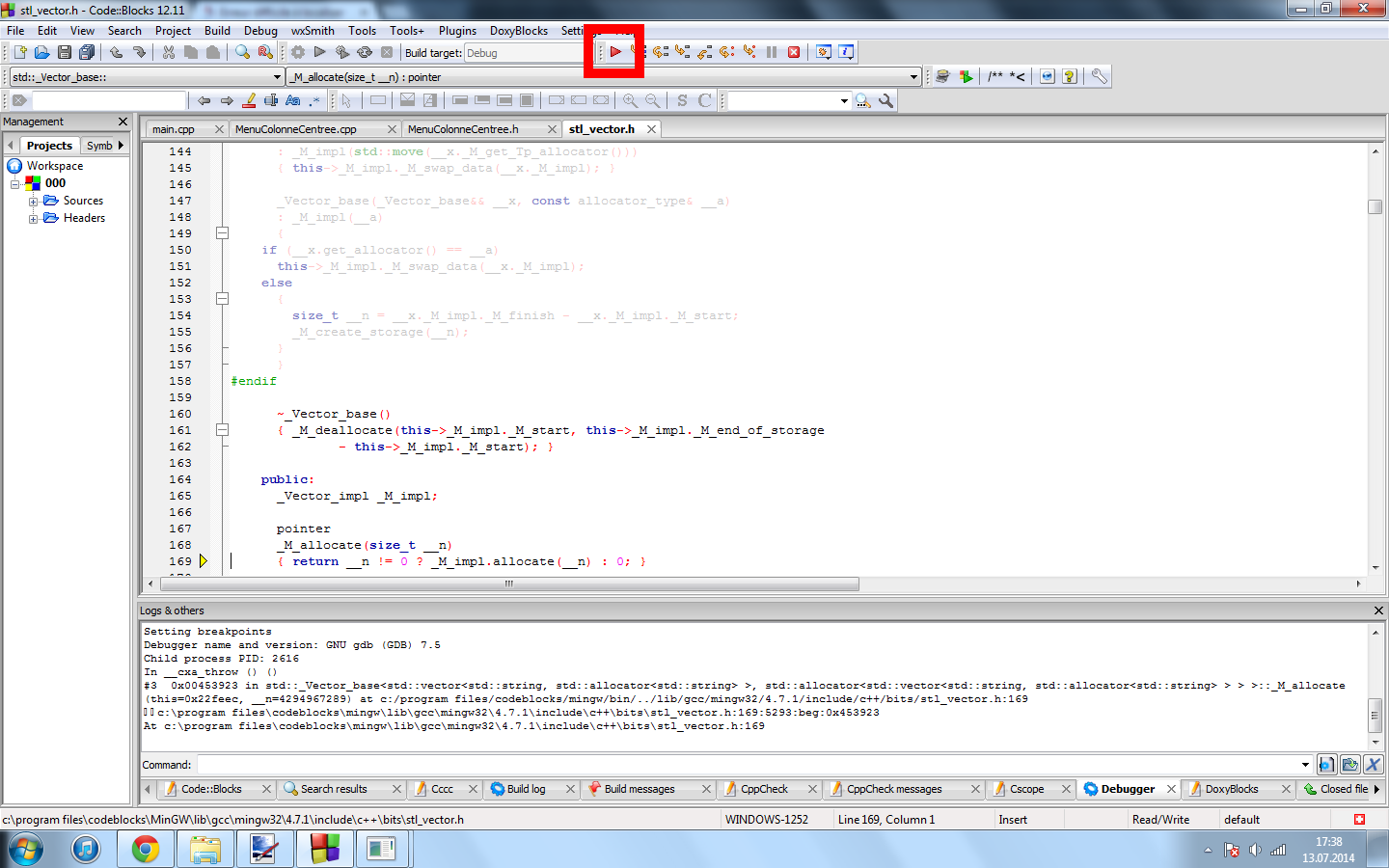
Task: Click the Find magnifier icon
Action: click(242, 52)
